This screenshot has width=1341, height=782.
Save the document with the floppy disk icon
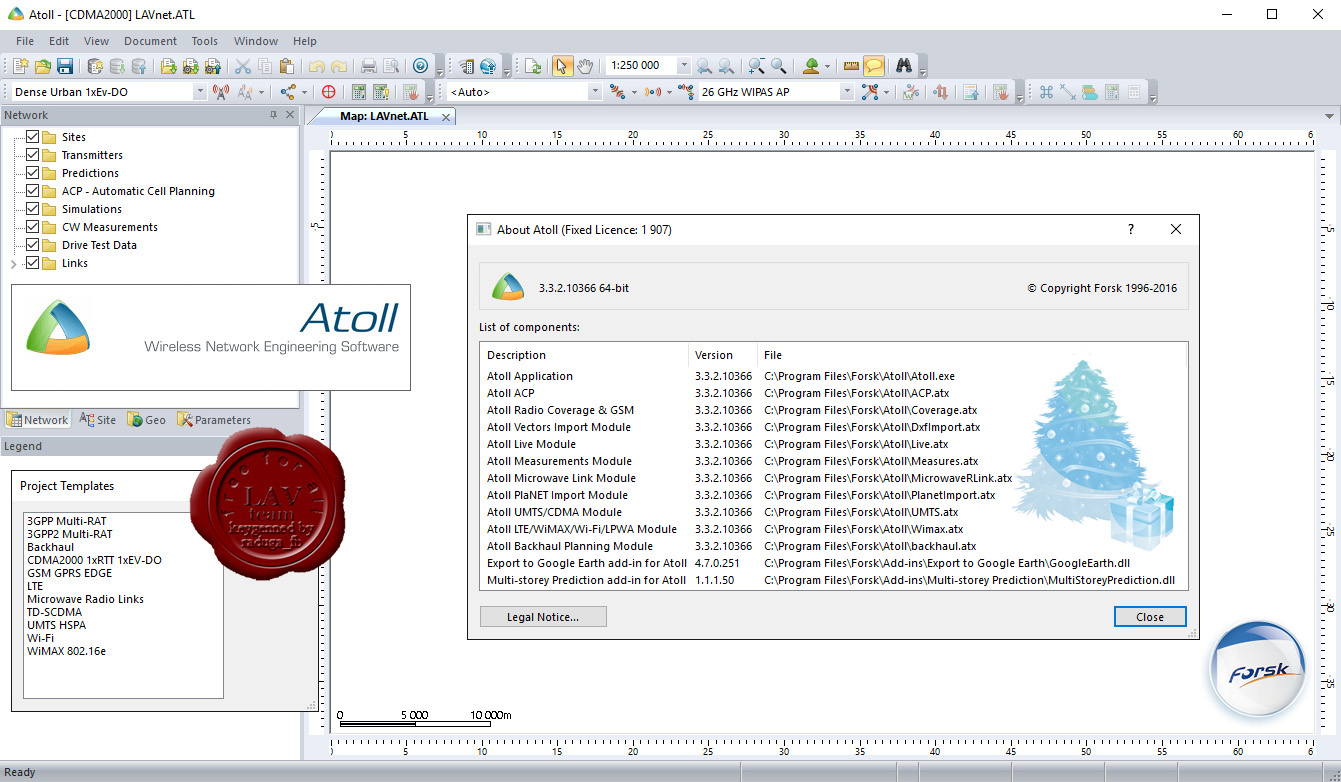pos(65,66)
